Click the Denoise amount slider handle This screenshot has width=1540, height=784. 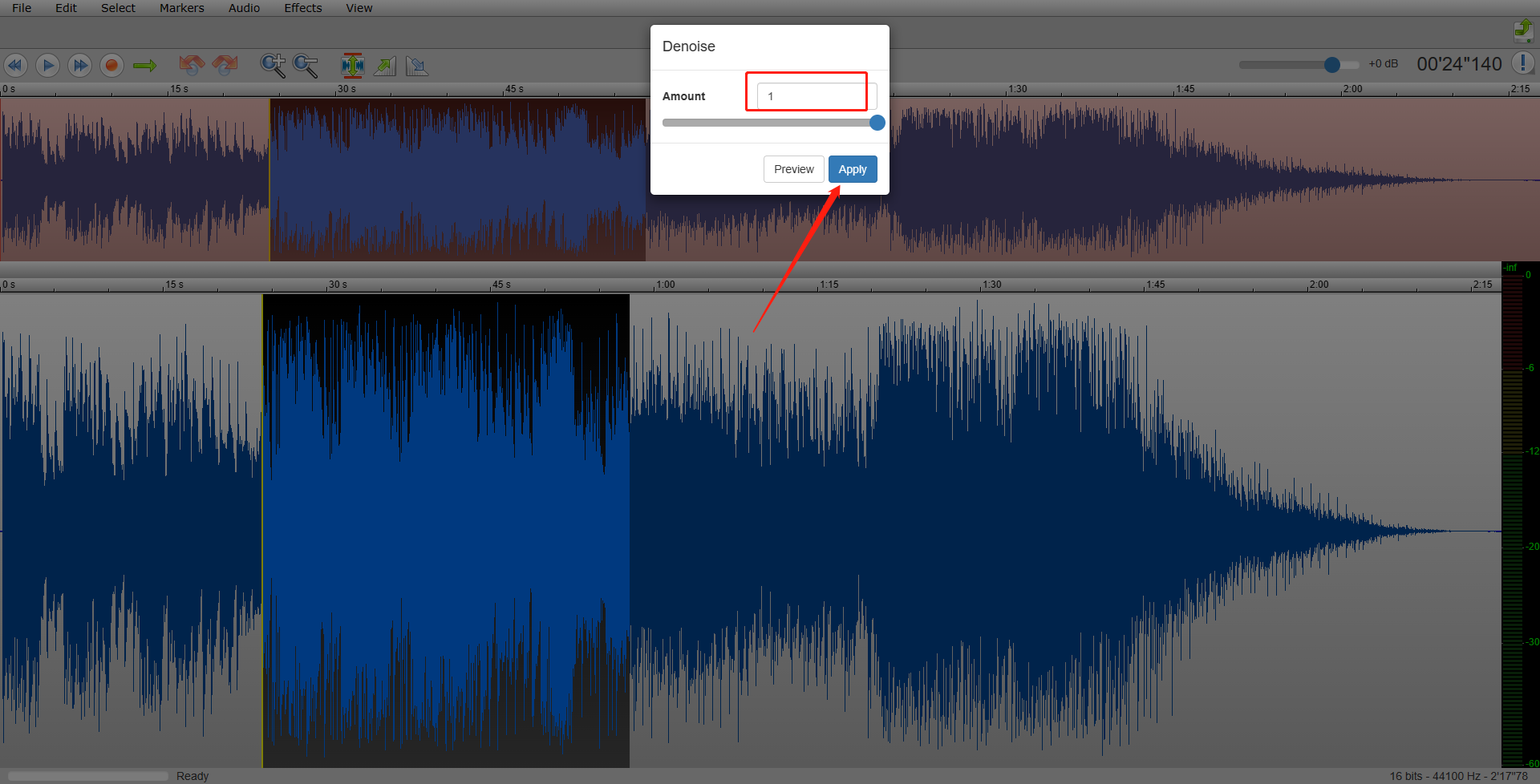(x=877, y=123)
